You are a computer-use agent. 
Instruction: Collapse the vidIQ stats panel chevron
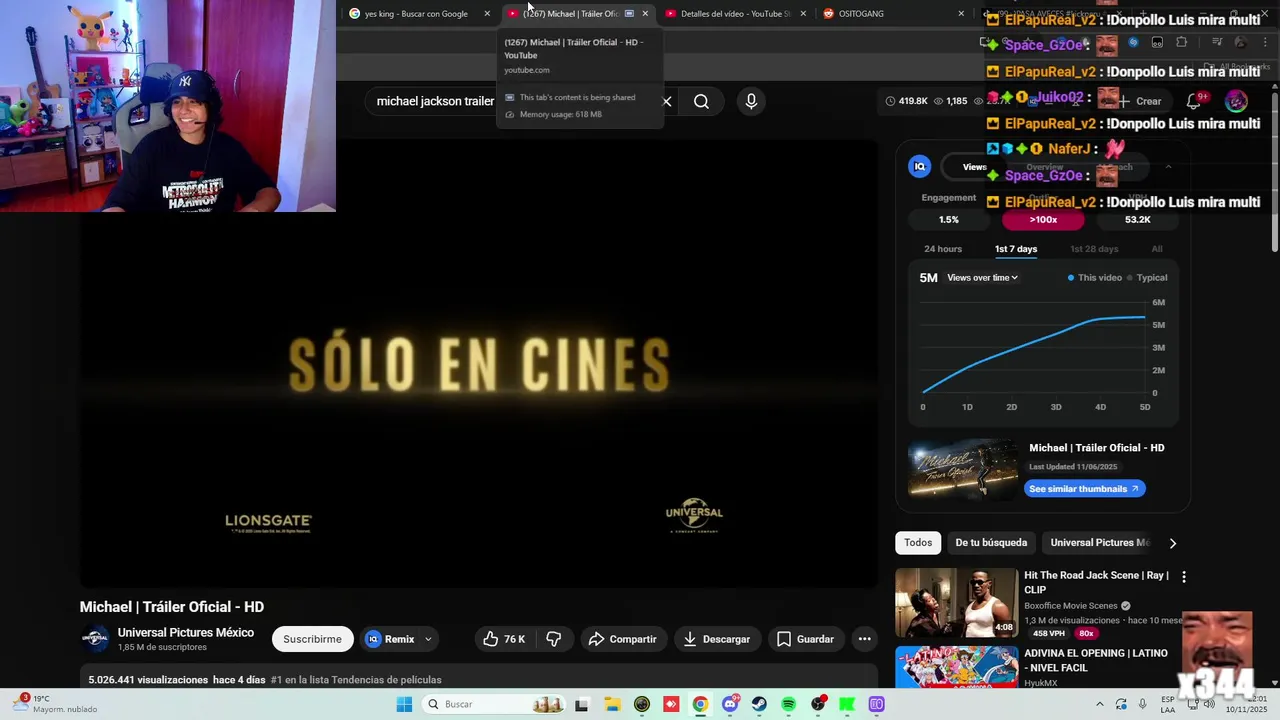[x=1168, y=167]
